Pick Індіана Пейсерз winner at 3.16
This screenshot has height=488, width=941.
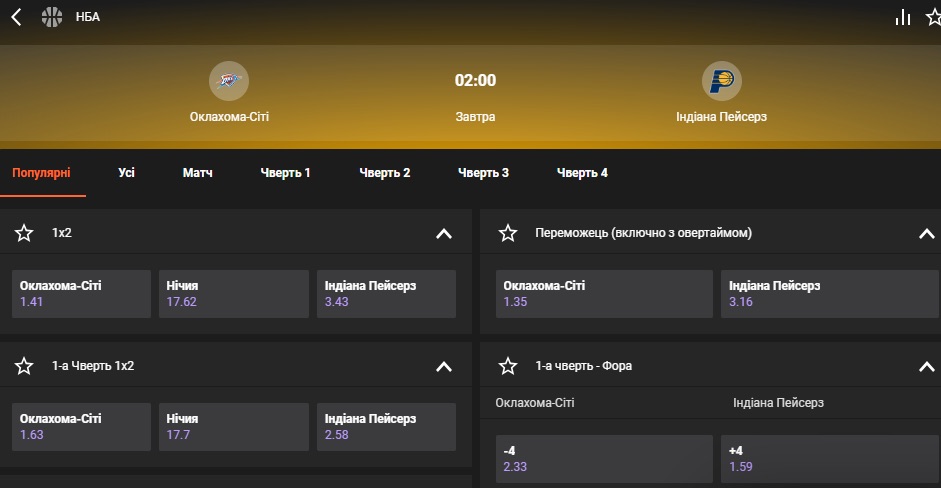click(831, 294)
